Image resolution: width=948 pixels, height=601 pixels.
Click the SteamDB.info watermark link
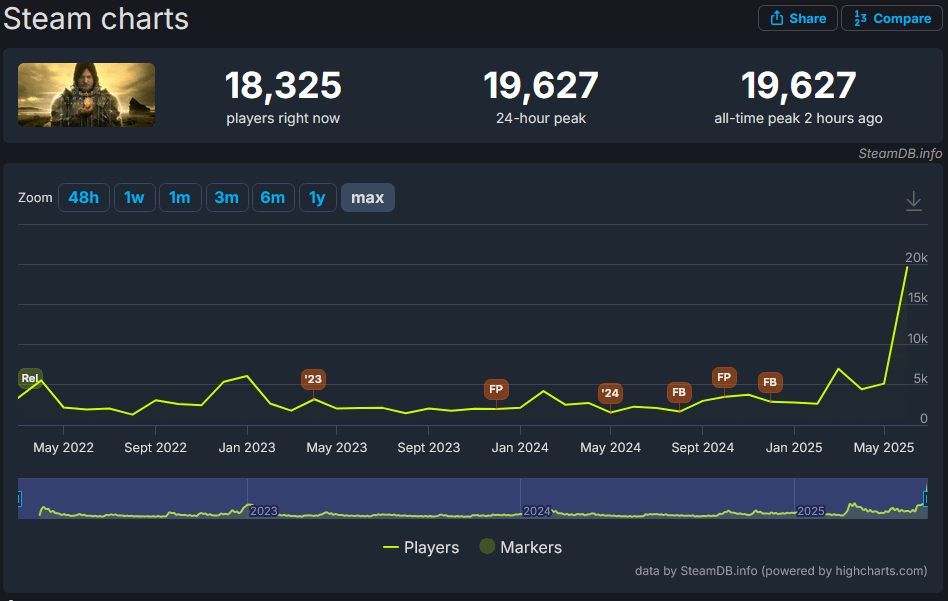coord(900,154)
